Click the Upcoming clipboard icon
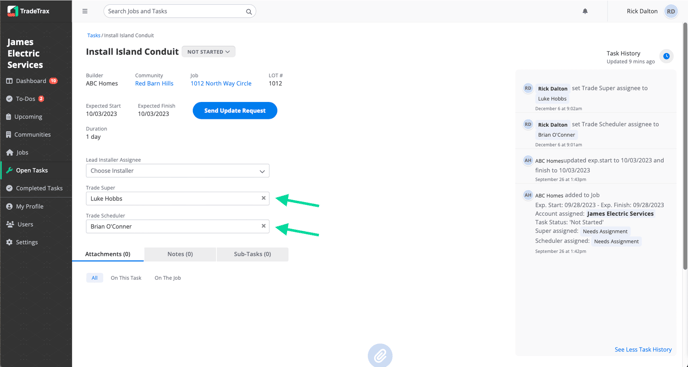This screenshot has height=367, width=688. (x=9, y=117)
